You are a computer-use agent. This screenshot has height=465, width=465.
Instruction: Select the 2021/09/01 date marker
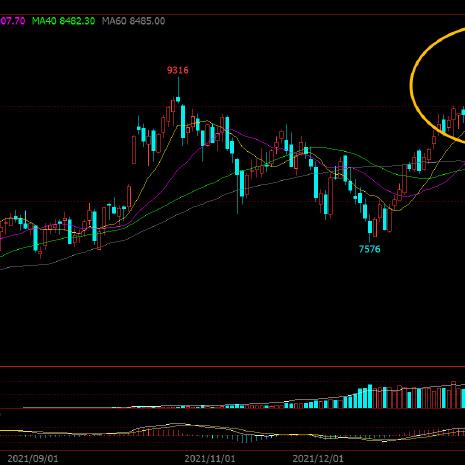(33, 459)
